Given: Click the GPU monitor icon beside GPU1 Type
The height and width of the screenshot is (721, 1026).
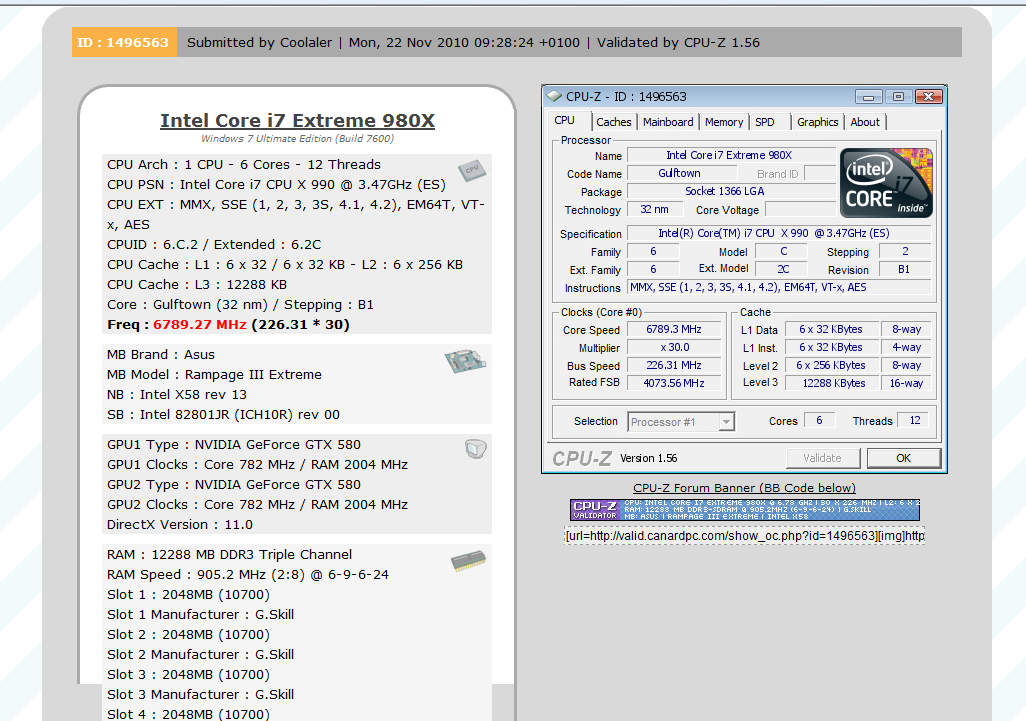Looking at the screenshot, I should (x=476, y=449).
